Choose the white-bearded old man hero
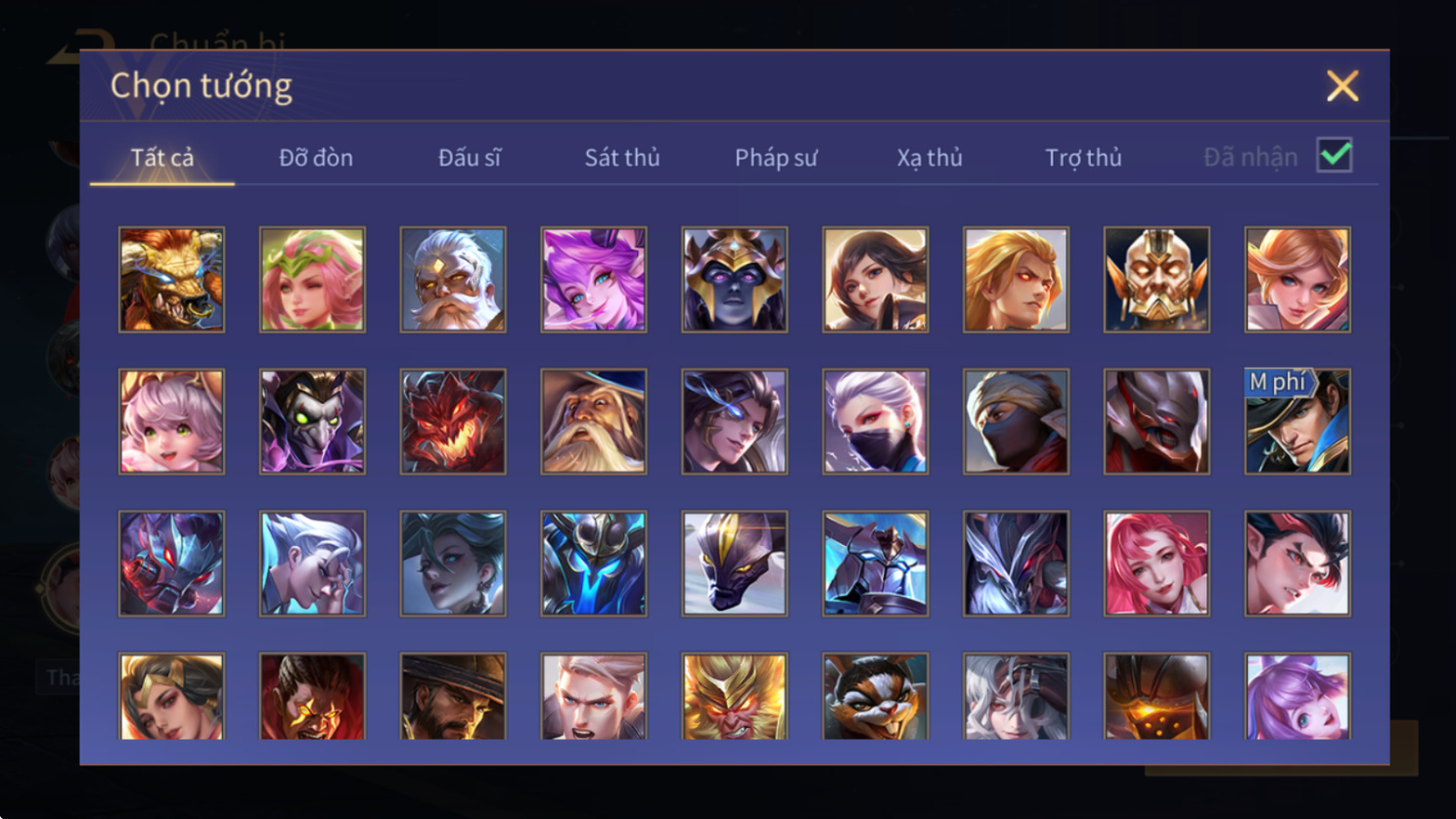The height and width of the screenshot is (819, 1456). [x=453, y=280]
